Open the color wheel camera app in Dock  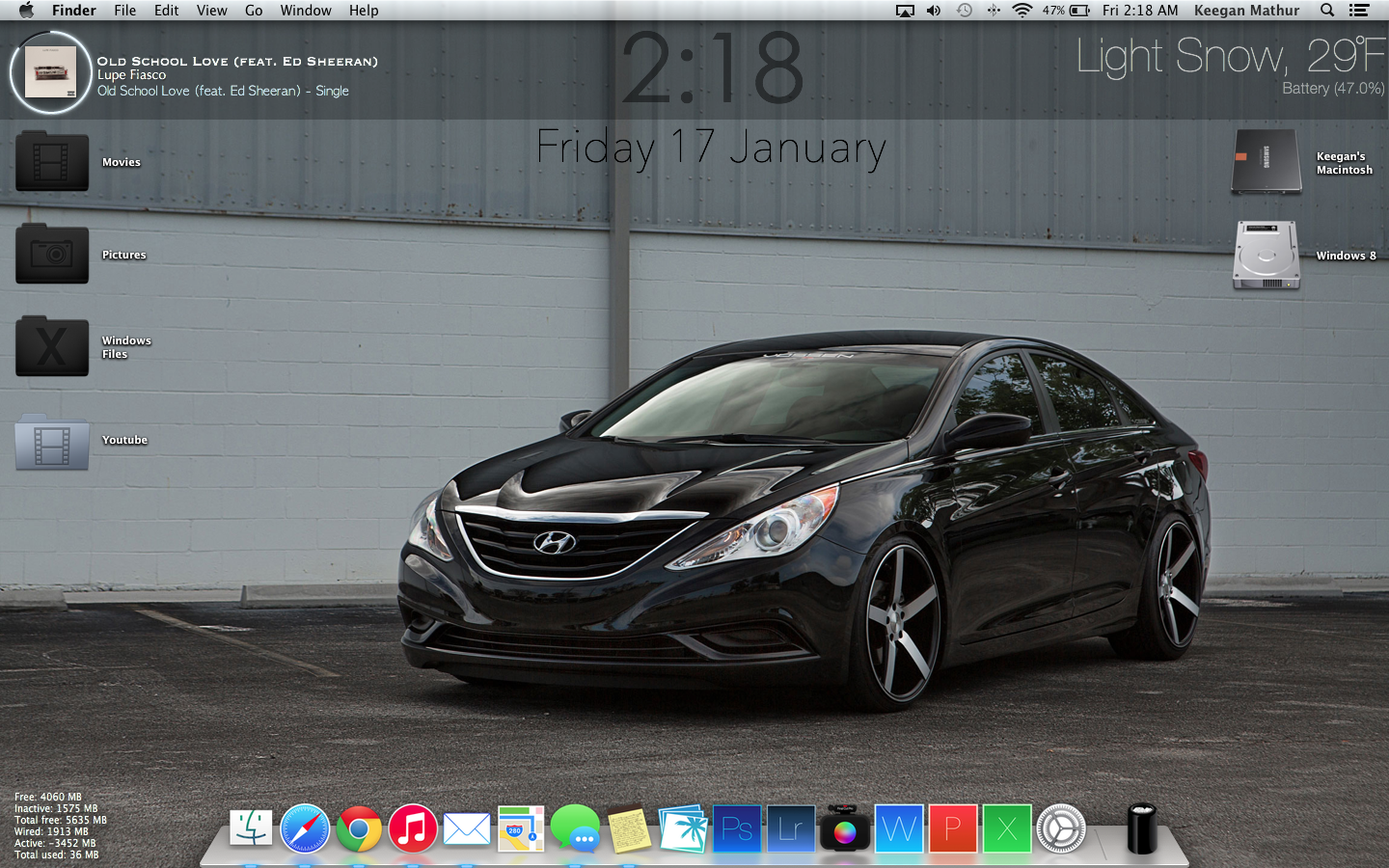[x=845, y=828]
